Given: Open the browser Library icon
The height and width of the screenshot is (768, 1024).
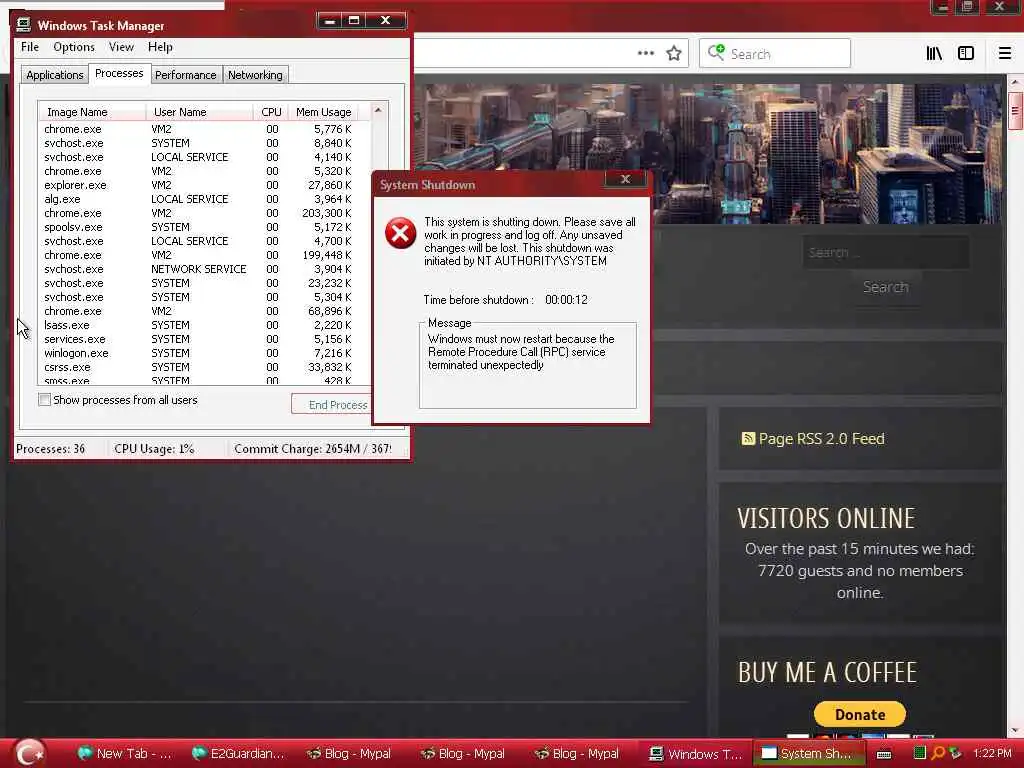Looking at the screenshot, I should click(x=934, y=54).
